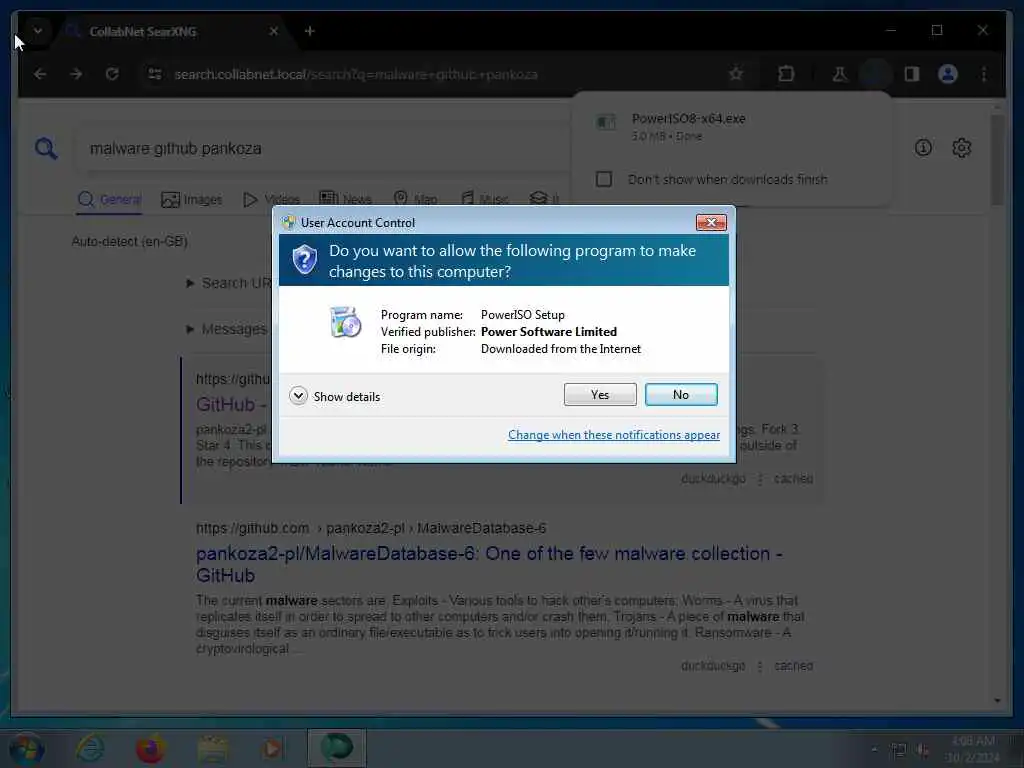Expand the Messages section
1024x768 pixels.
[227, 328]
